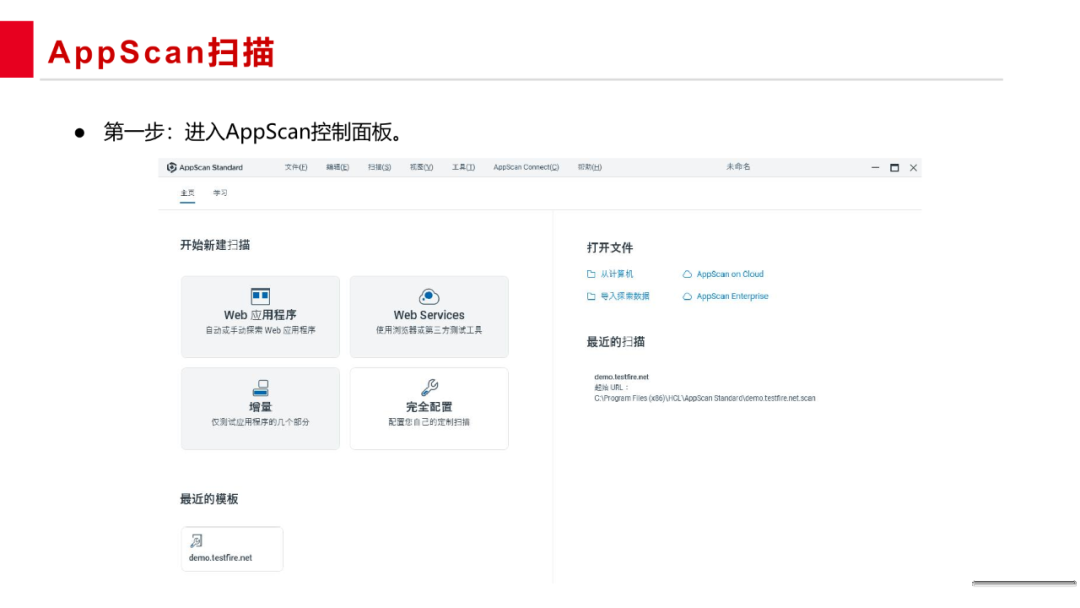Click cloud icon beside AppScan on Cloud

[687, 274]
